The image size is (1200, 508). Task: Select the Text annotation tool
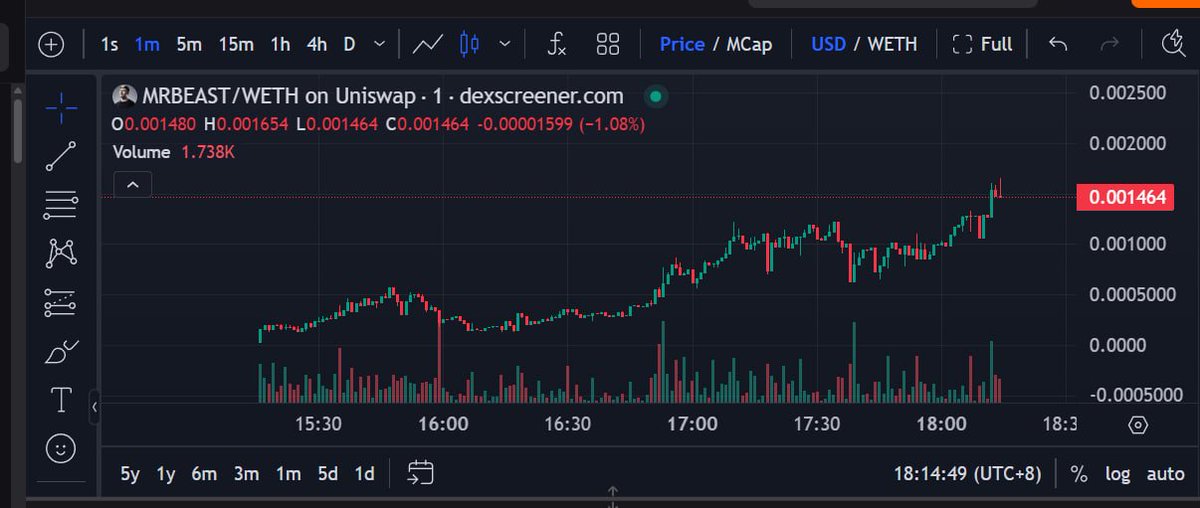click(x=61, y=401)
